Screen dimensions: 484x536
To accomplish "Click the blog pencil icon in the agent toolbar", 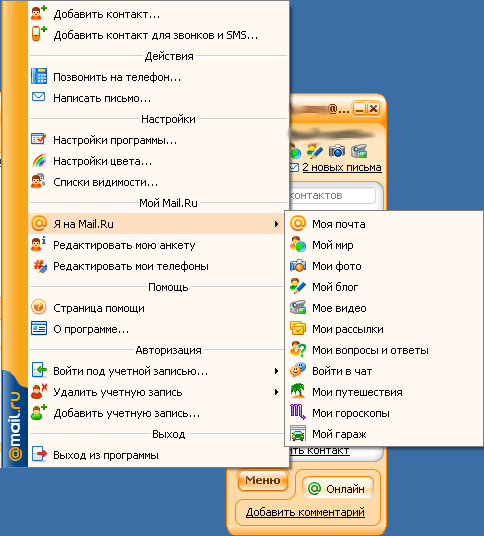I will click(x=314, y=151).
